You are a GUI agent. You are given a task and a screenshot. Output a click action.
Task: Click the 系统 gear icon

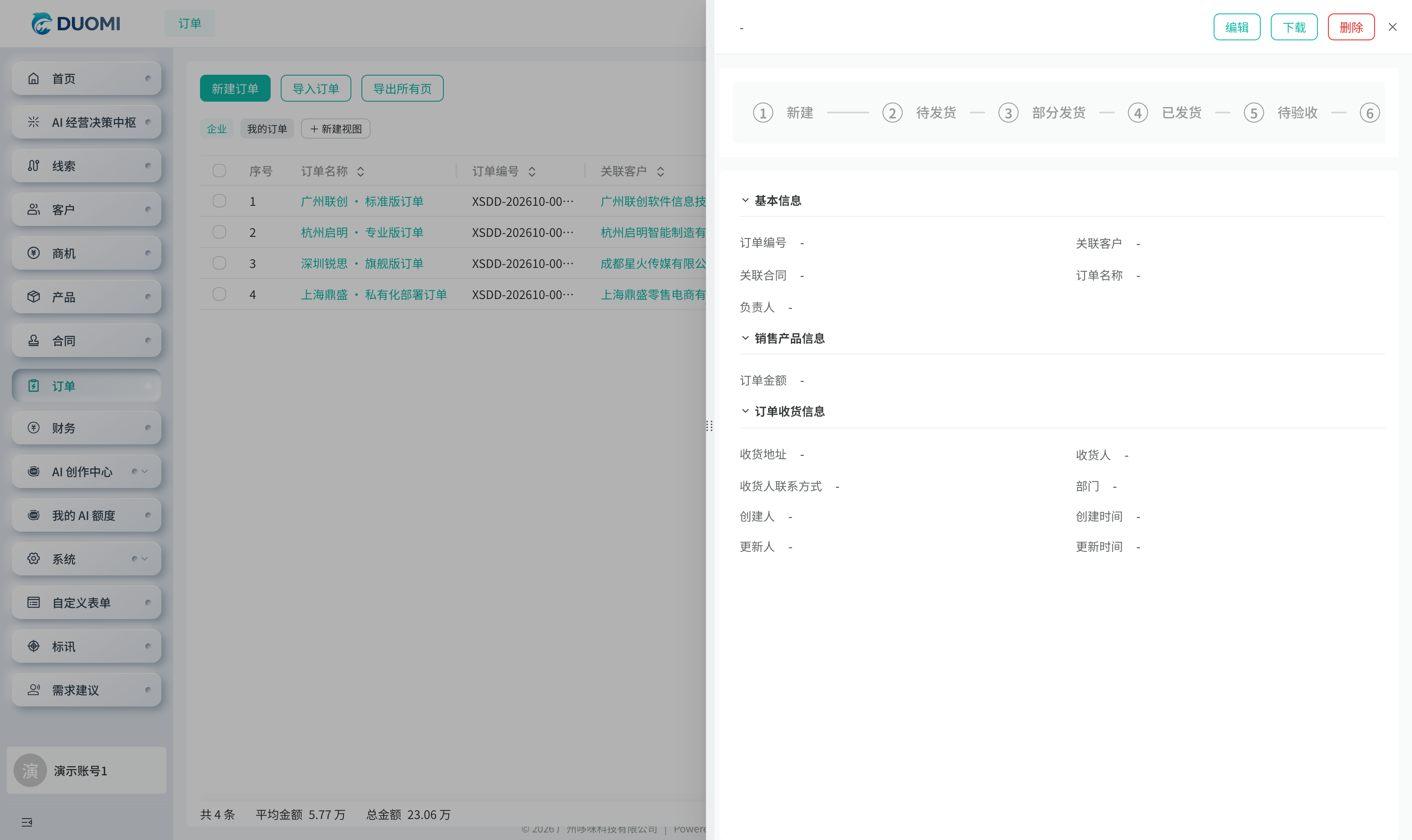(x=34, y=559)
